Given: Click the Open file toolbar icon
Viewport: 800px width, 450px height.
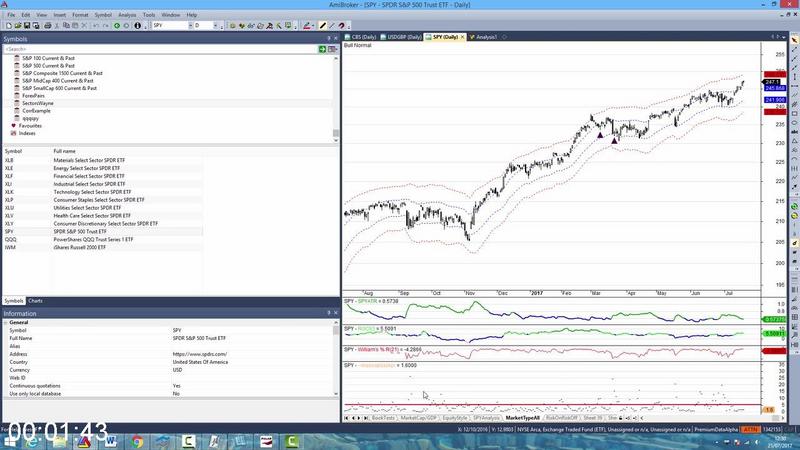Looking at the screenshot, I should coord(18,26).
